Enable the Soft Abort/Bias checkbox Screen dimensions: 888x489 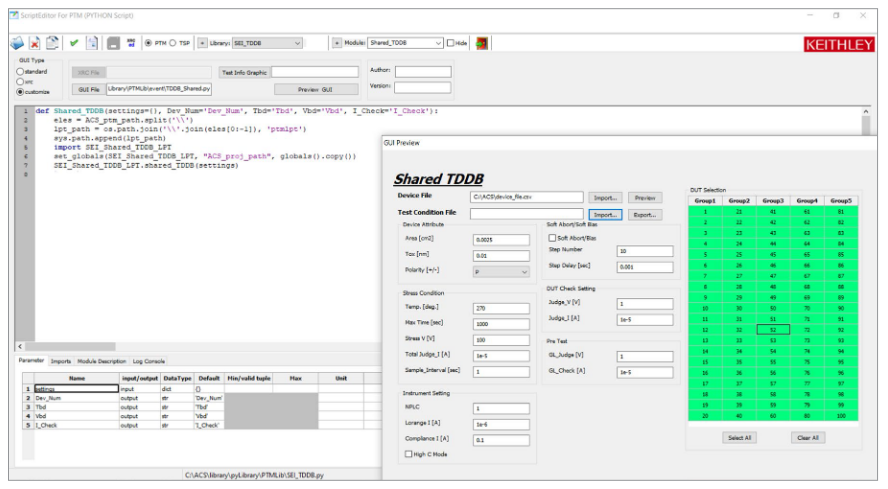pos(553,238)
